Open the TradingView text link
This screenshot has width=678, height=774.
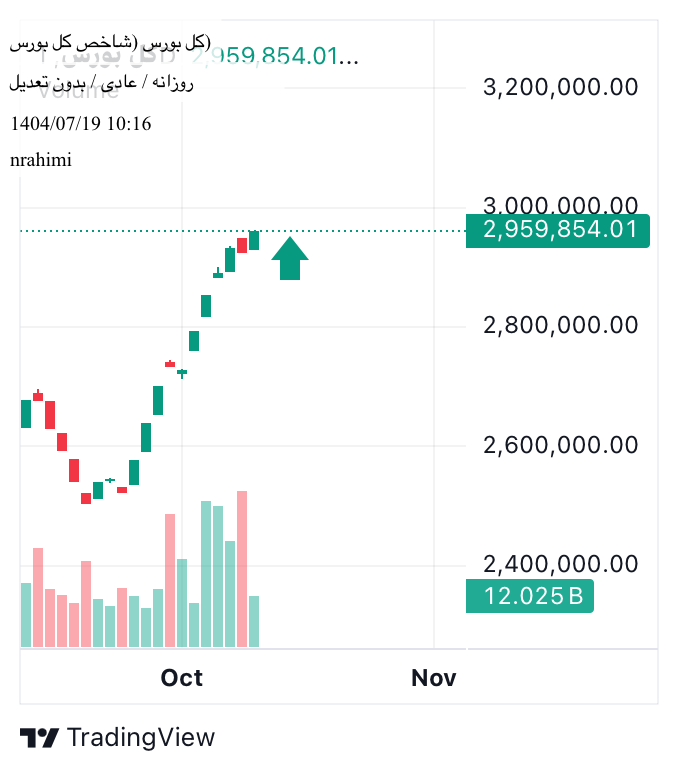click(x=141, y=738)
